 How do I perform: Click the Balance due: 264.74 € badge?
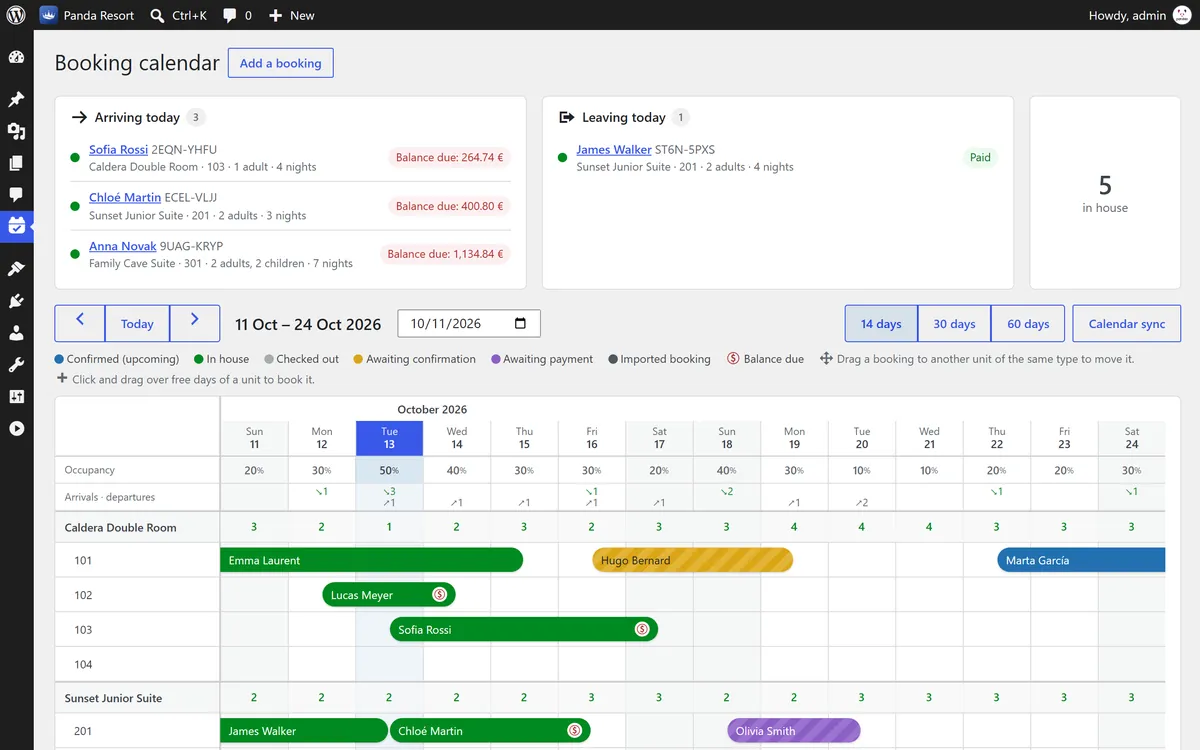450,157
